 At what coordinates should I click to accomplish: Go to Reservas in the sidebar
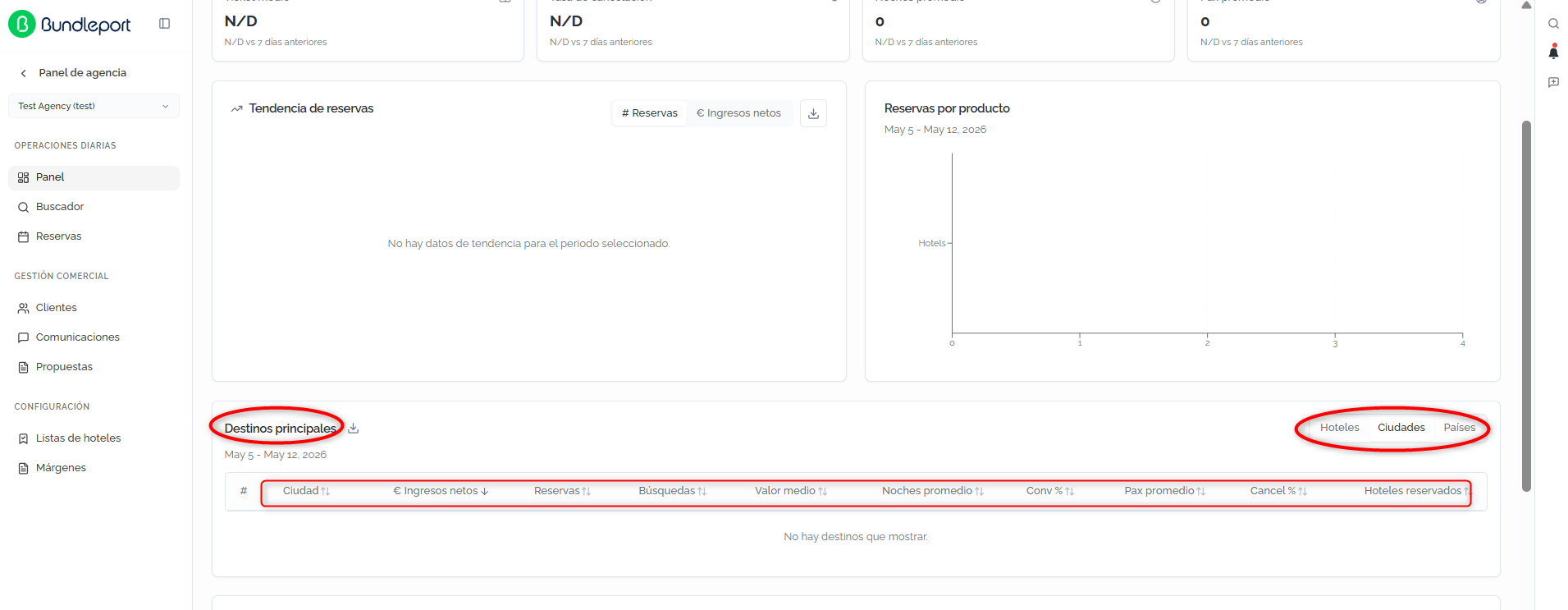coord(94,236)
